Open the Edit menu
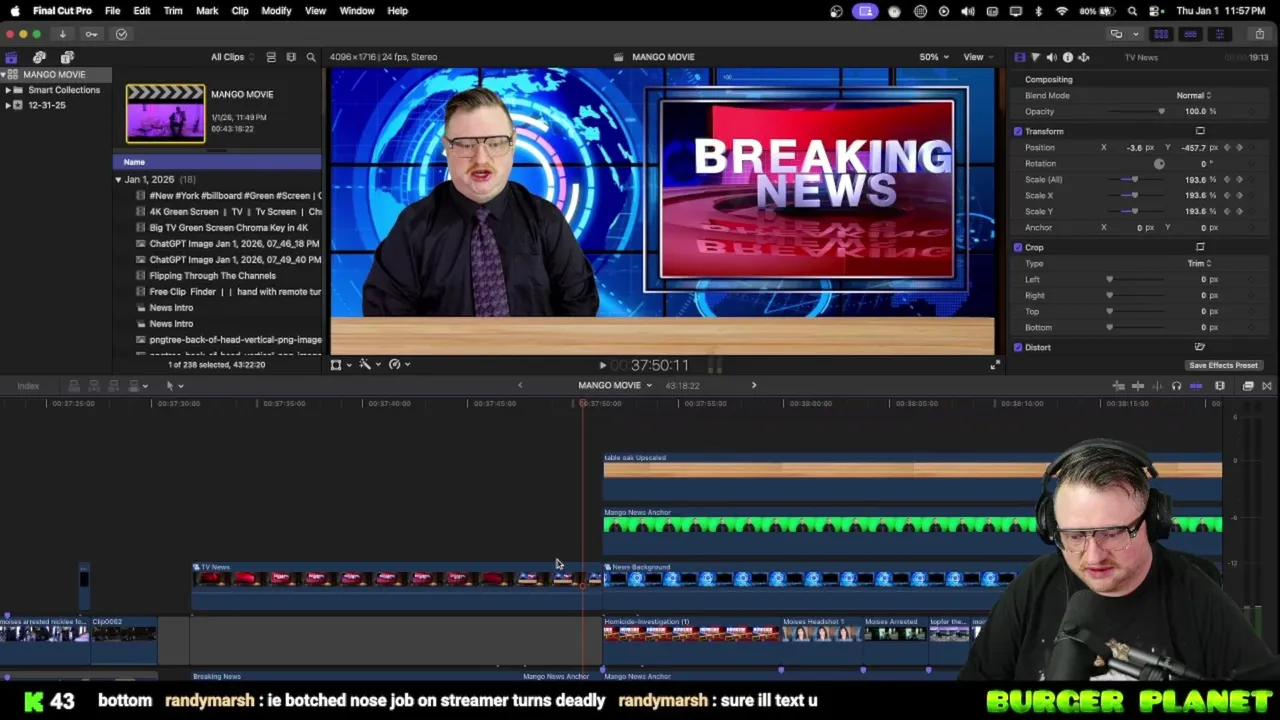 pos(142,11)
